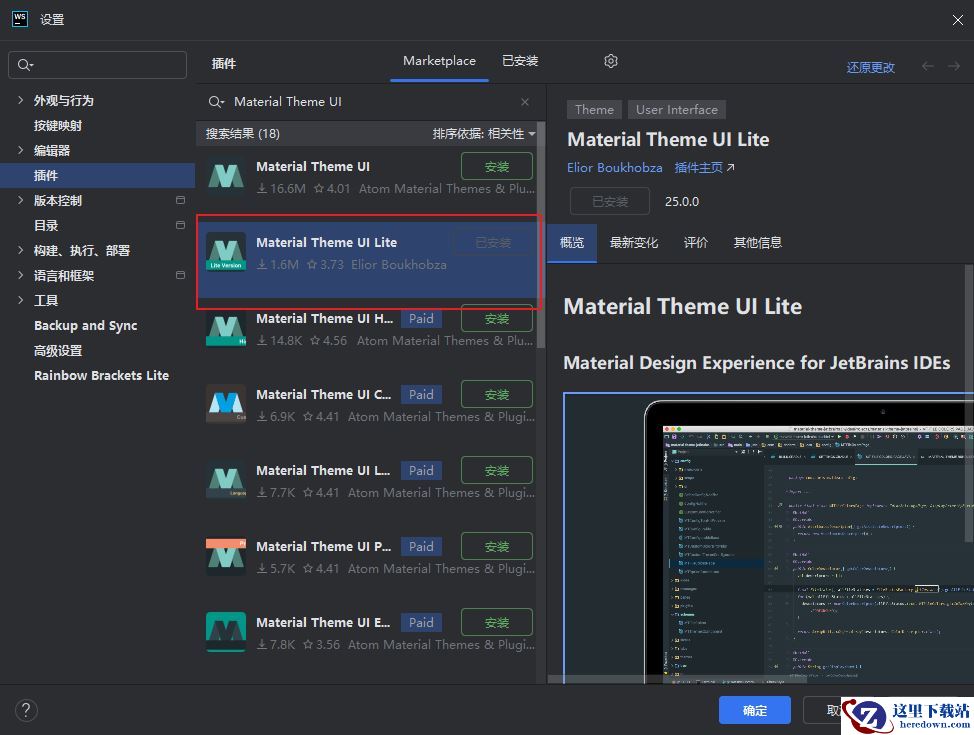Expand the 编辑器 settings group

click(x=20, y=150)
